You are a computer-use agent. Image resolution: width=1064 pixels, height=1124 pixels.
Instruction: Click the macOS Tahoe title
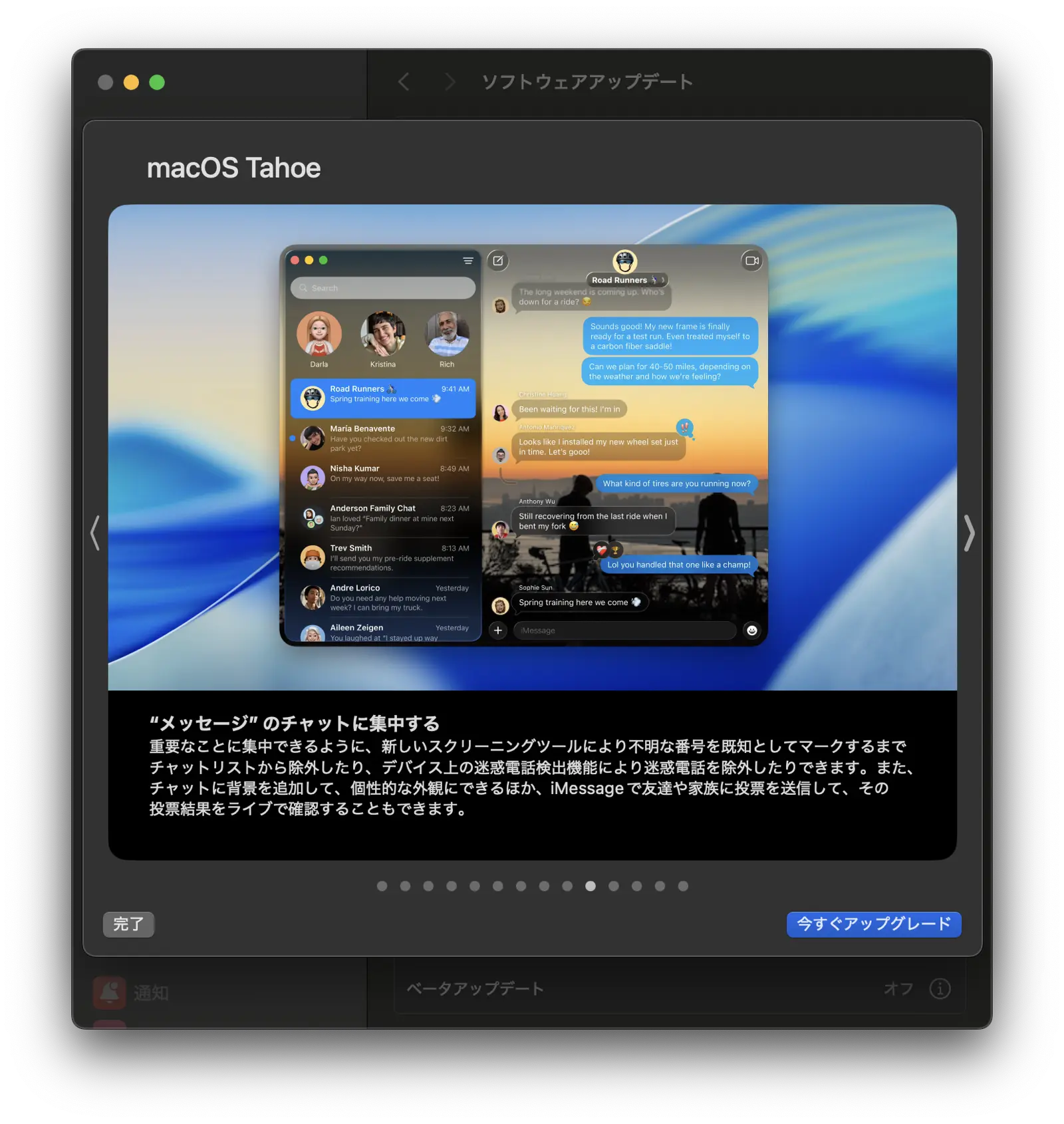click(x=233, y=168)
